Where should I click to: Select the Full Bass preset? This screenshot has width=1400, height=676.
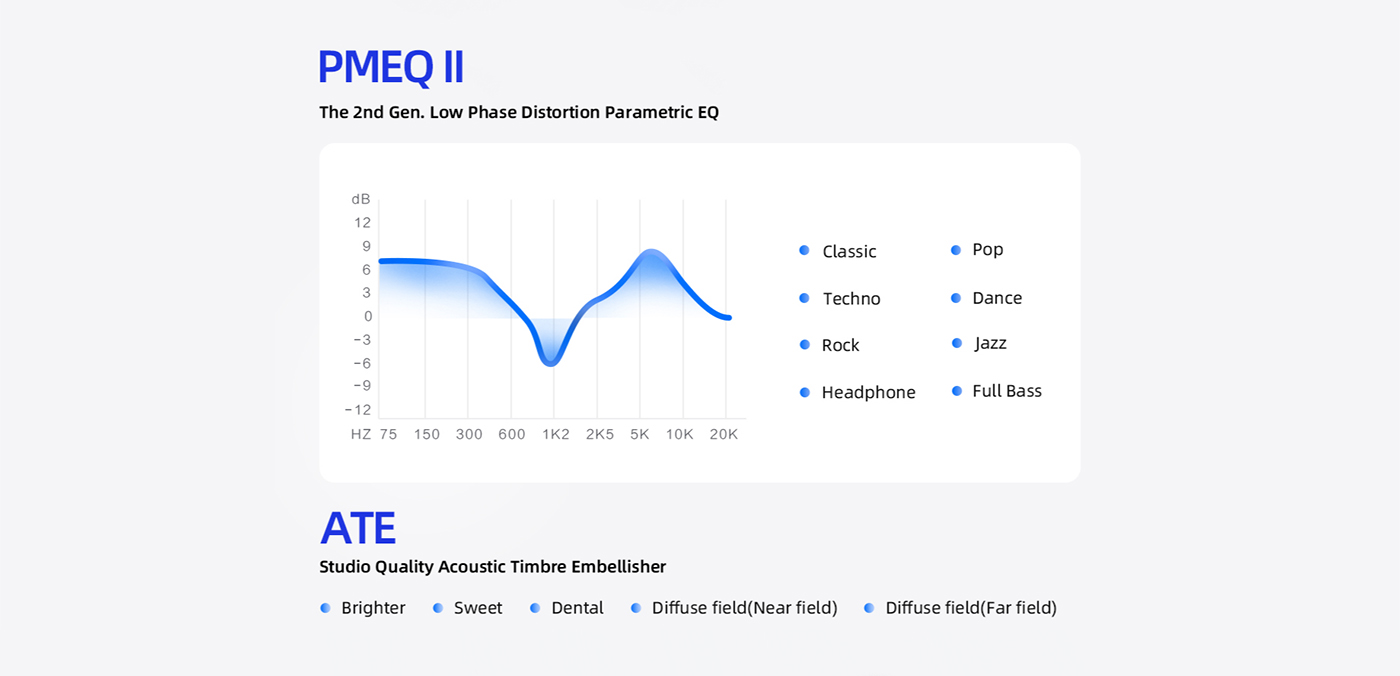(x=1006, y=391)
